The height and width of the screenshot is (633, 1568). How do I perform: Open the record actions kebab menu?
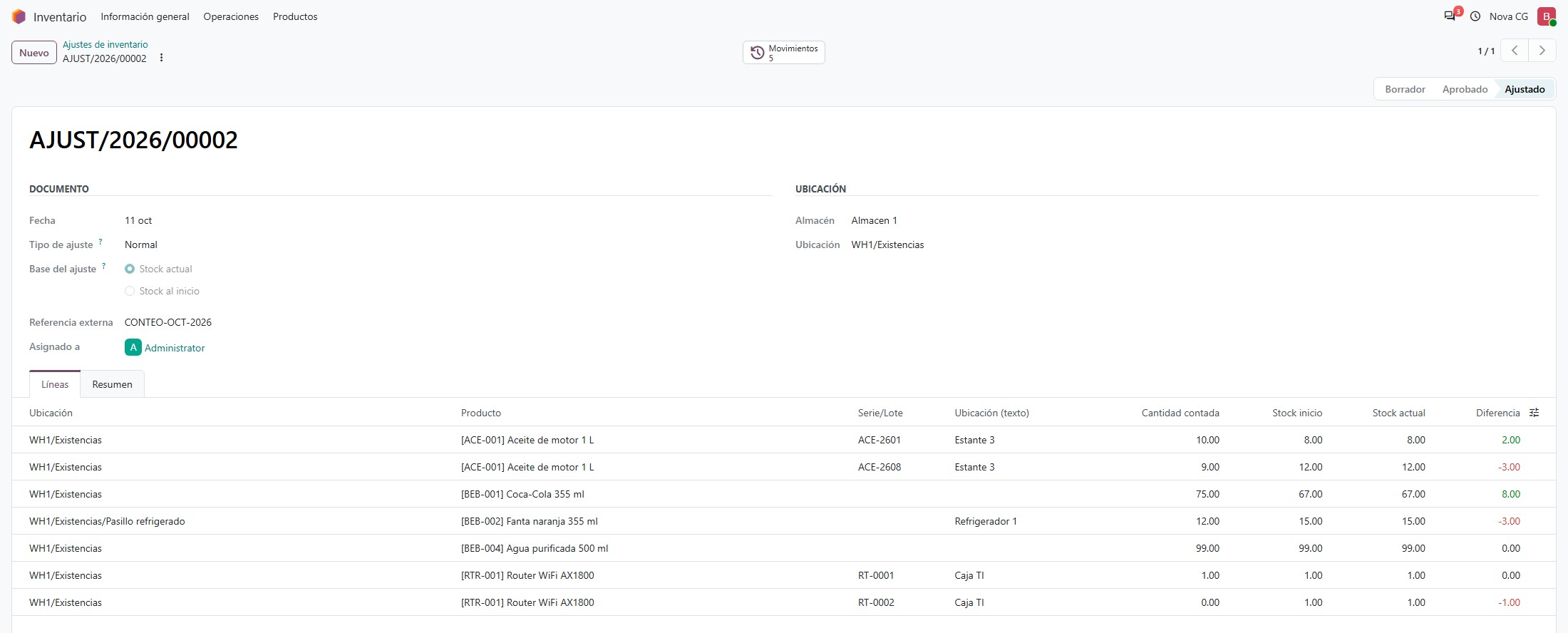[161, 58]
